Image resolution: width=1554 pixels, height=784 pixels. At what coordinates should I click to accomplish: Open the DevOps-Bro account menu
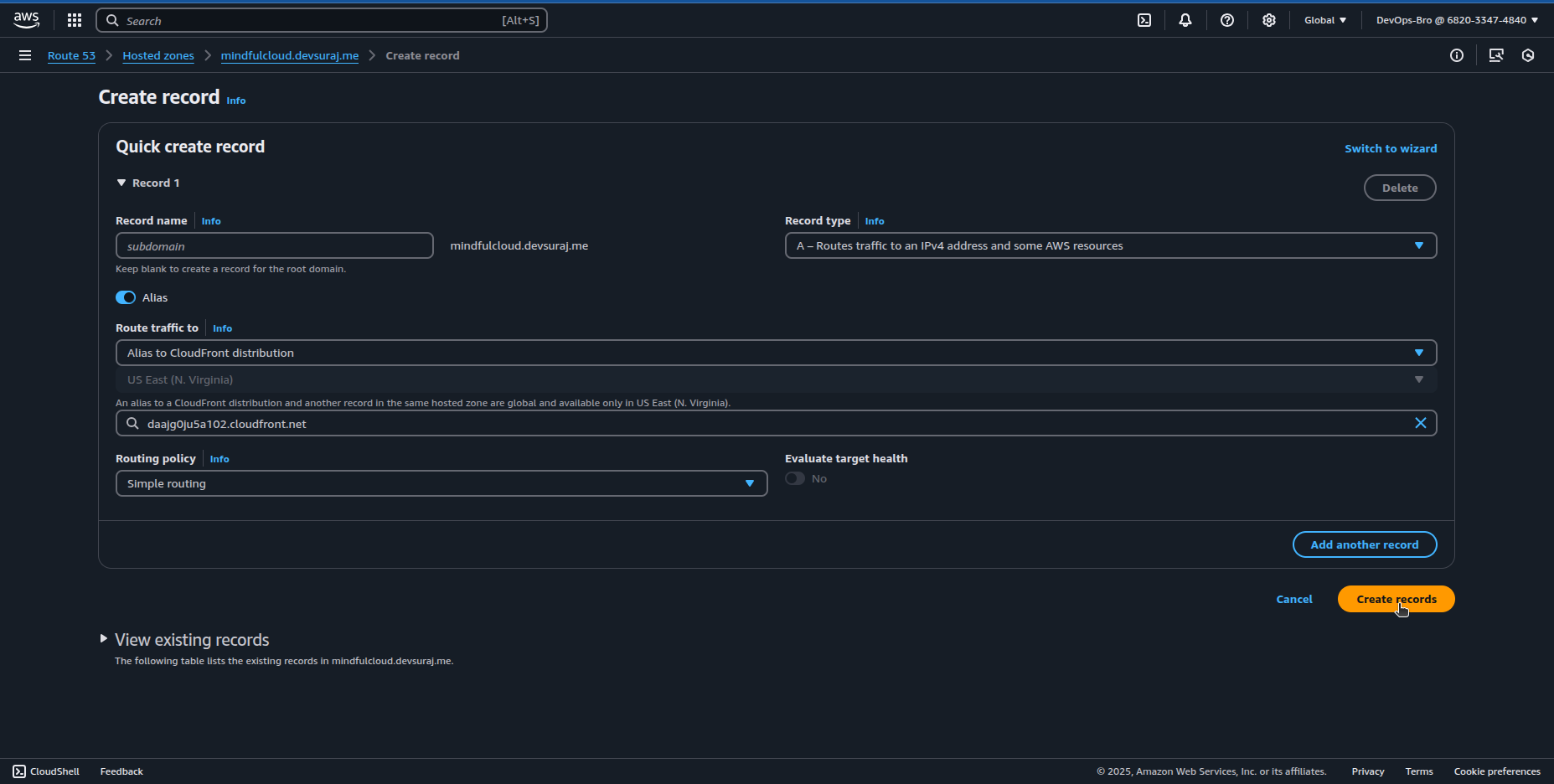(1457, 20)
